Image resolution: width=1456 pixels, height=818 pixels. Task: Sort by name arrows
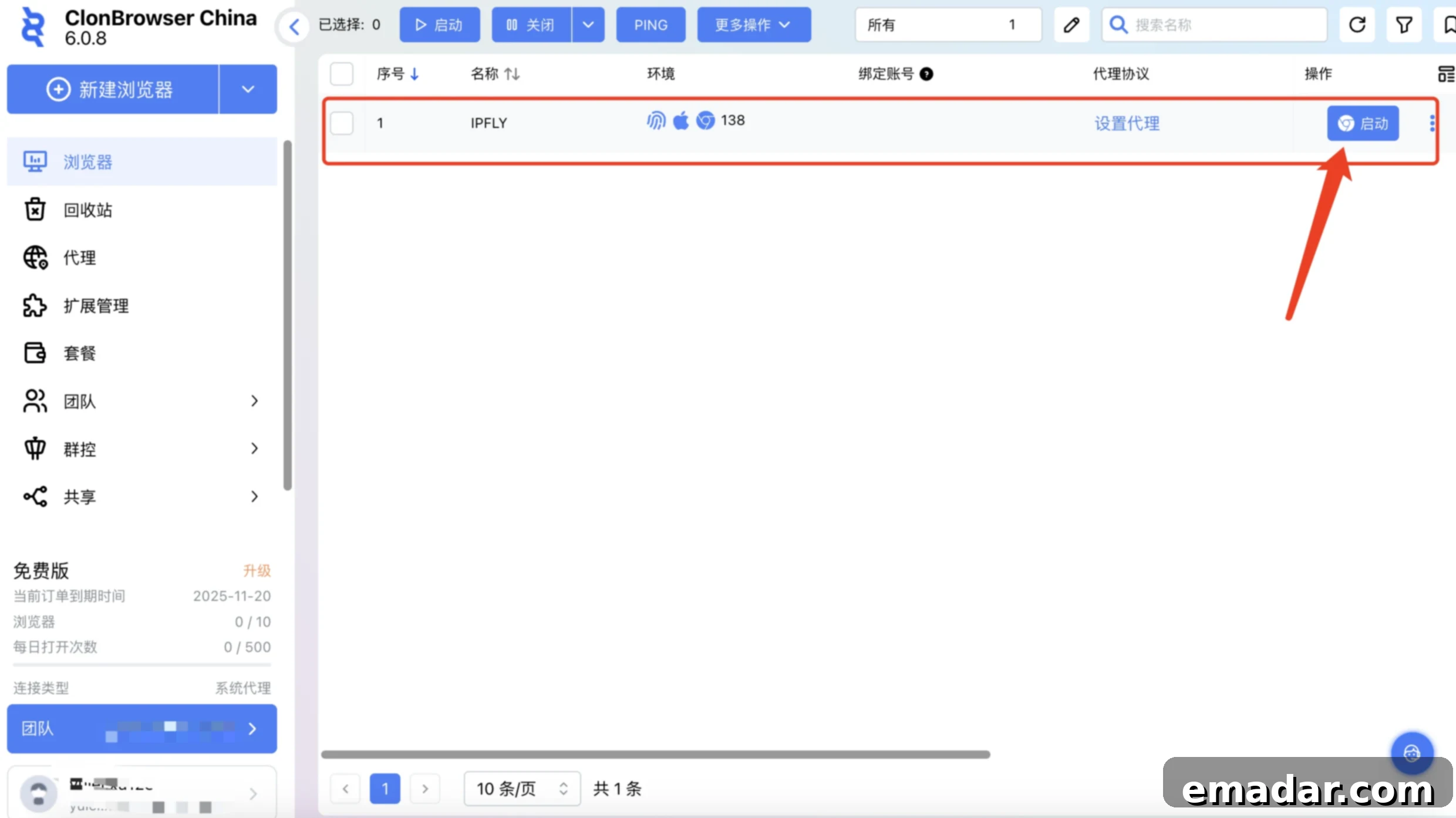point(512,74)
